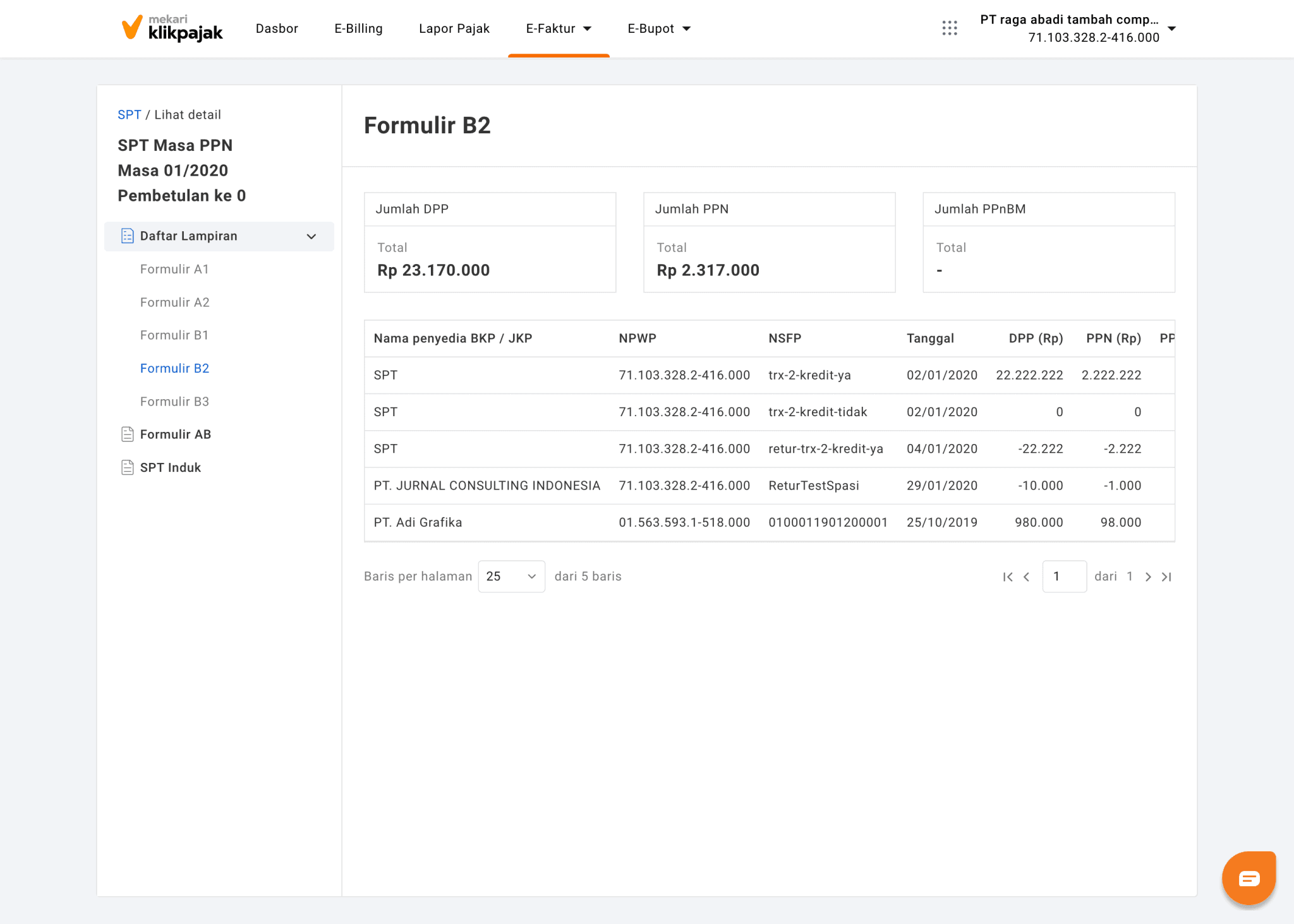The width and height of the screenshot is (1294, 924).
Task: Go to the next page arrow
Action: pyautogui.click(x=1148, y=577)
